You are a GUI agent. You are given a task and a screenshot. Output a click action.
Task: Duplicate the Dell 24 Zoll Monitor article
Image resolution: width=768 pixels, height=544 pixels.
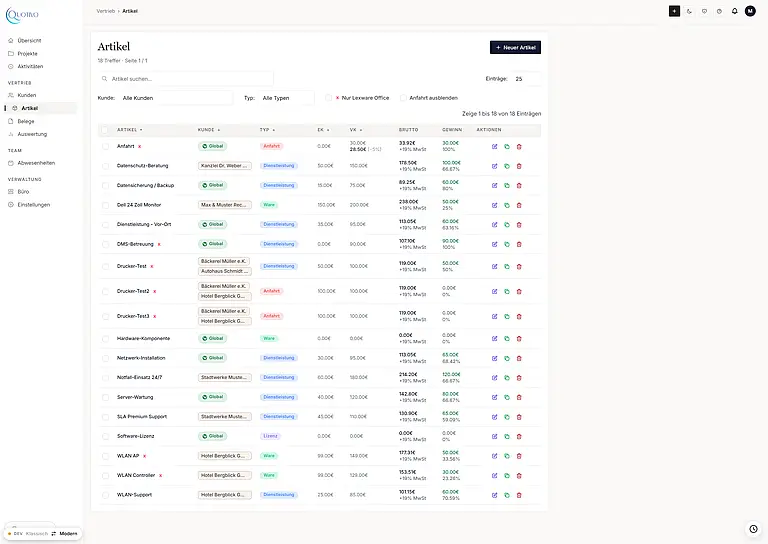(507, 205)
